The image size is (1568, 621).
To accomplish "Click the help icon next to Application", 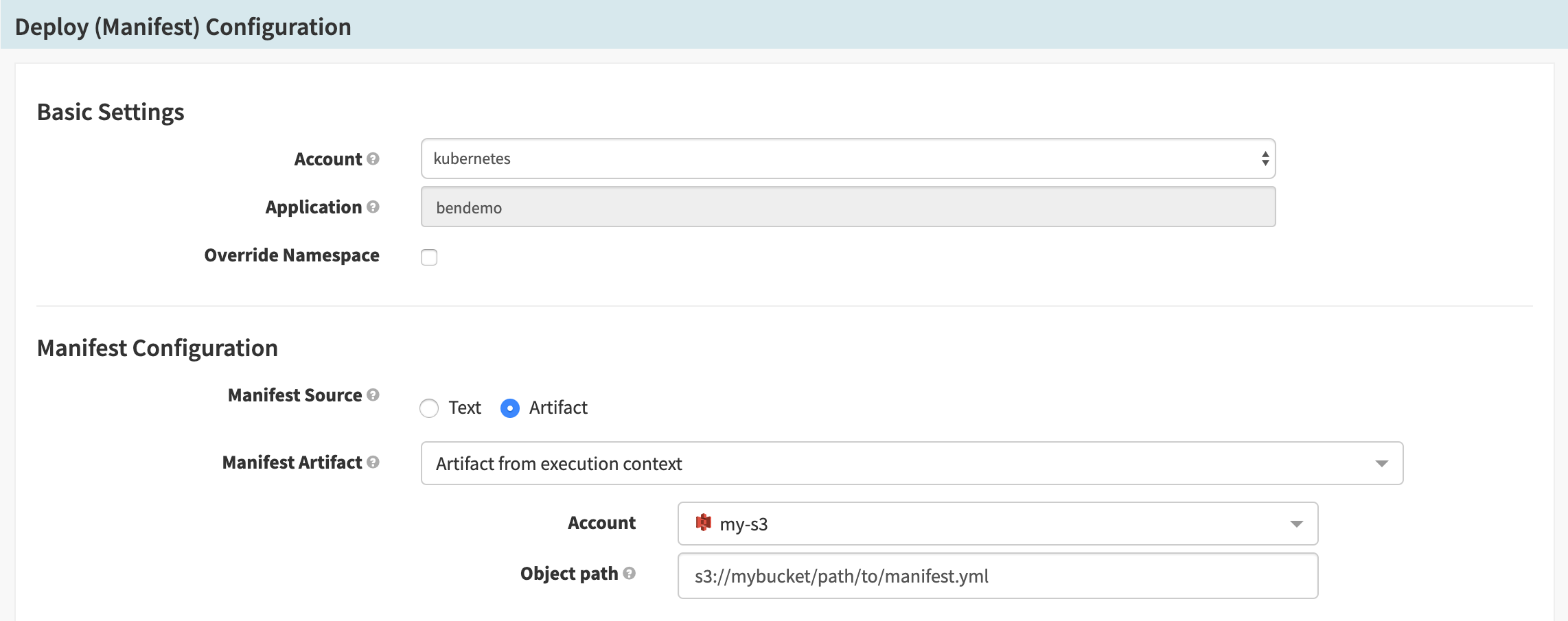I will pyautogui.click(x=373, y=207).
